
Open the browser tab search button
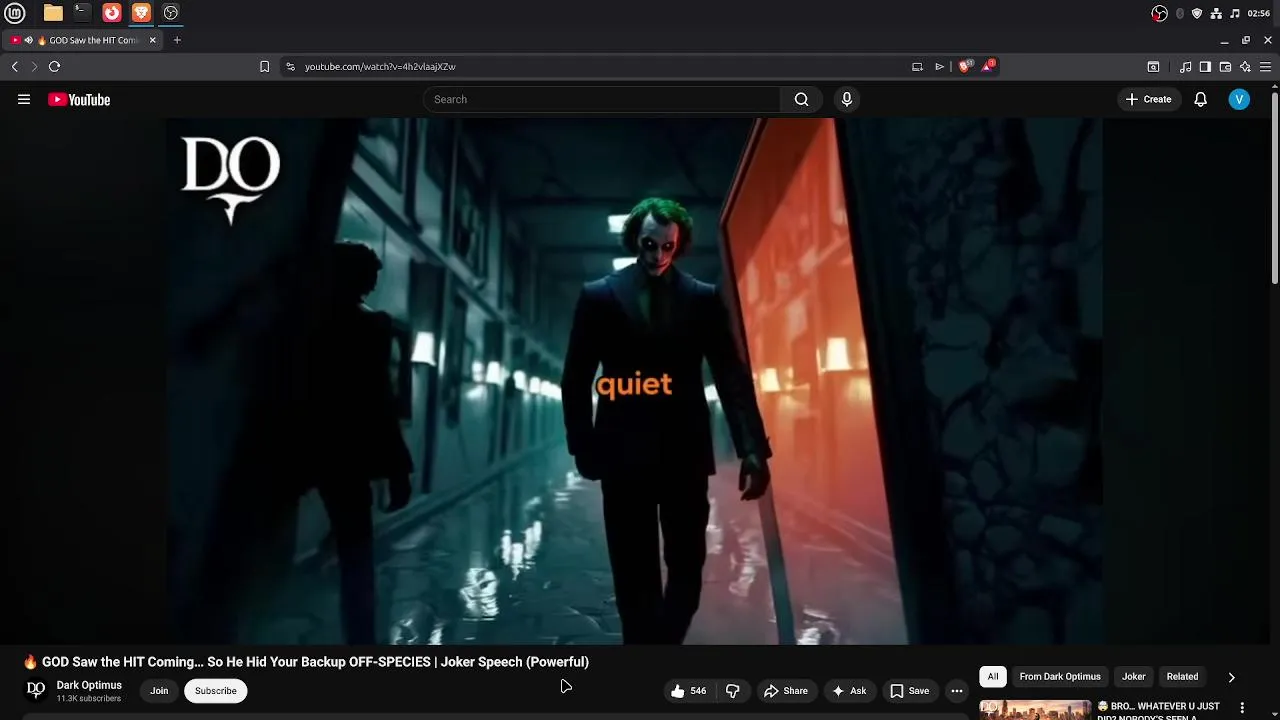[x=1153, y=66]
